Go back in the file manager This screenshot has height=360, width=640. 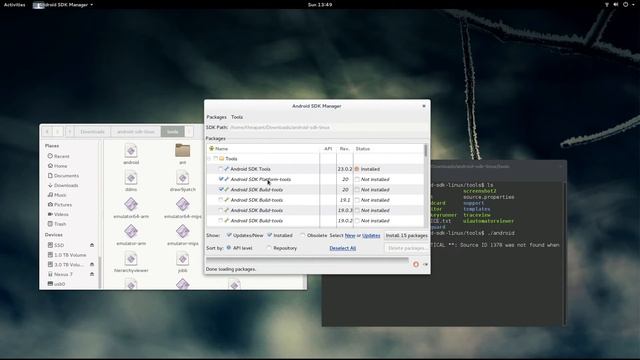click(x=47, y=131)
